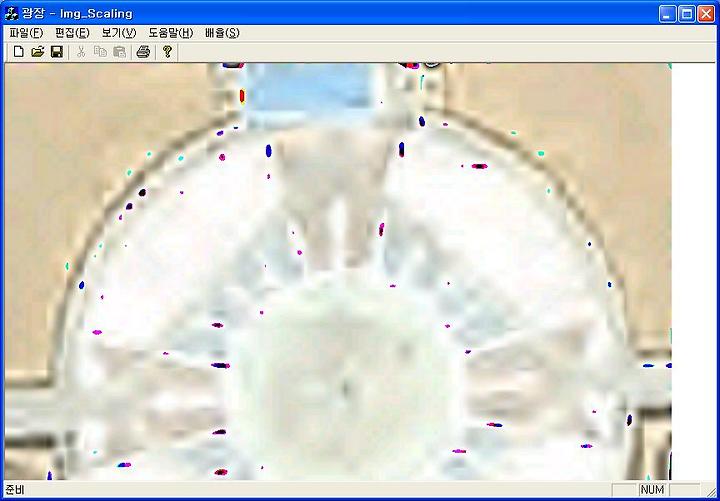The image size is (720, 501).
Task: Open the 파일(F) menu
Action: pos(26,33)
